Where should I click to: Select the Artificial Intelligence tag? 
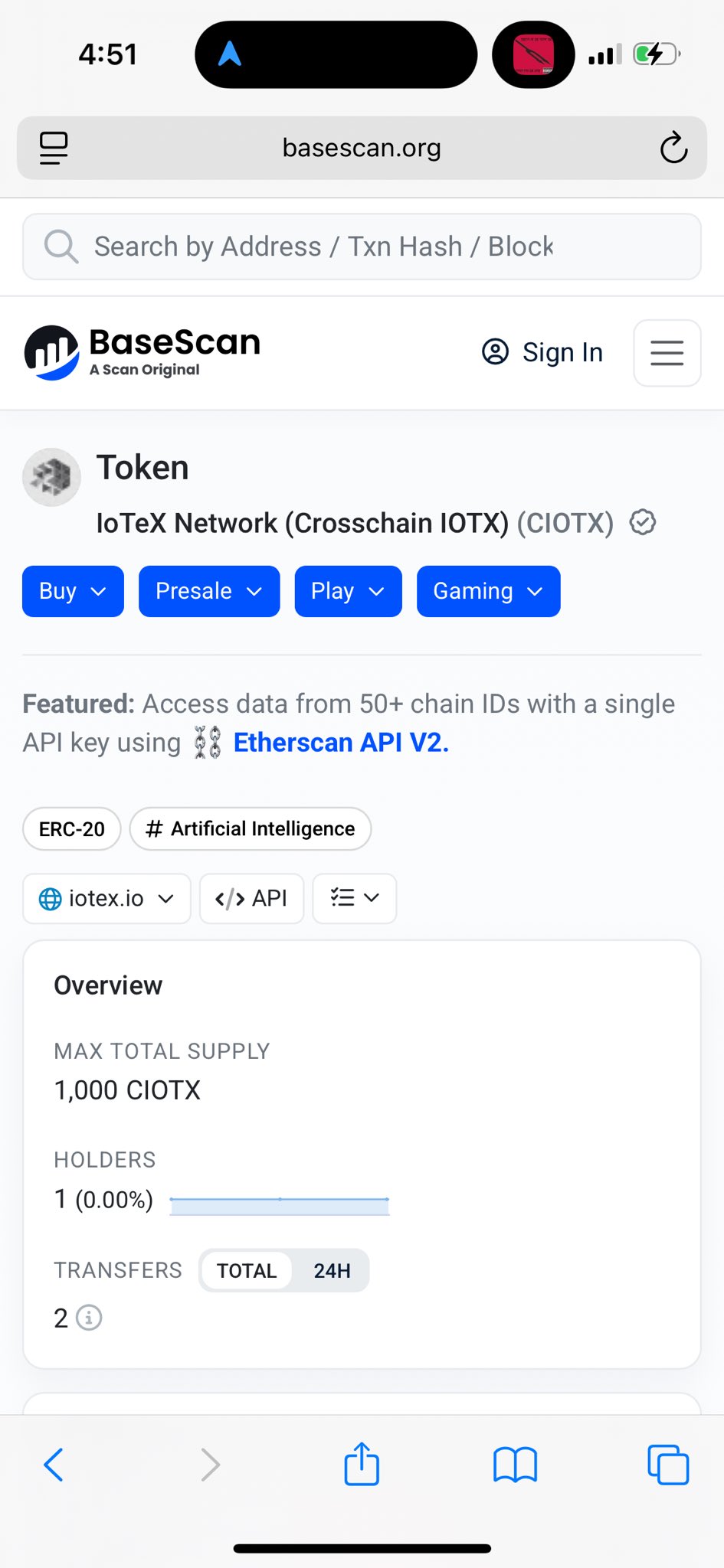click(x=251, y=829)
